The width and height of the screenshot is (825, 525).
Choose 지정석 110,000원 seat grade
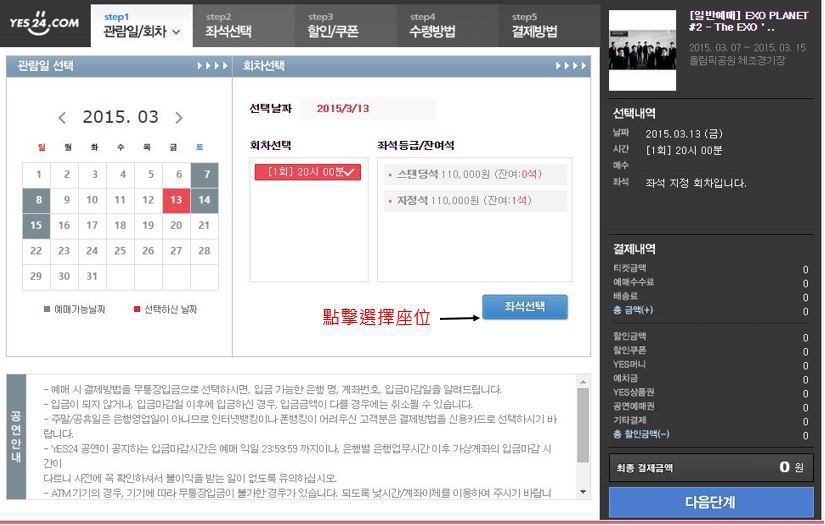(475, 200)
